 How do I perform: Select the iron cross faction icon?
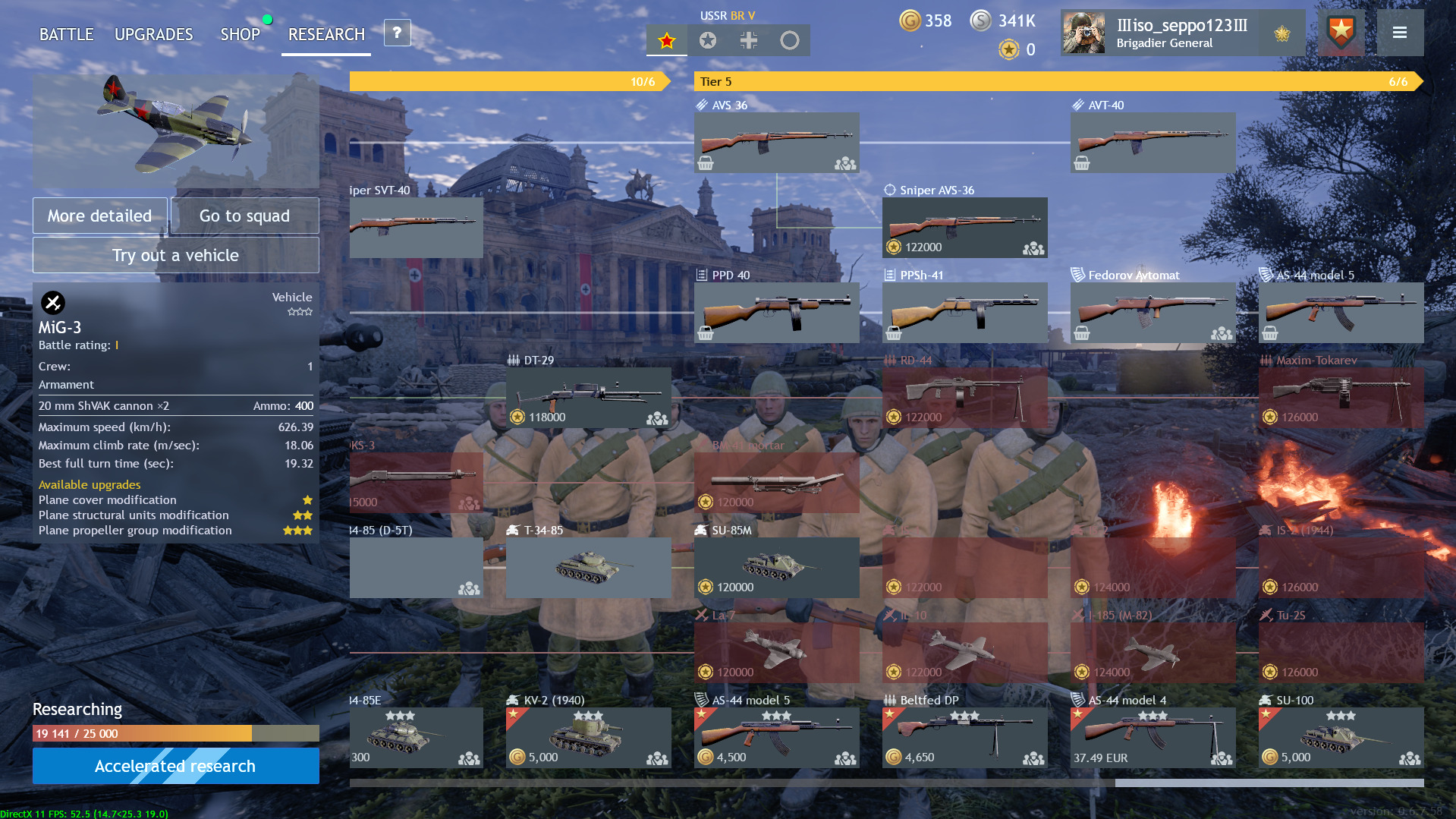749,40
